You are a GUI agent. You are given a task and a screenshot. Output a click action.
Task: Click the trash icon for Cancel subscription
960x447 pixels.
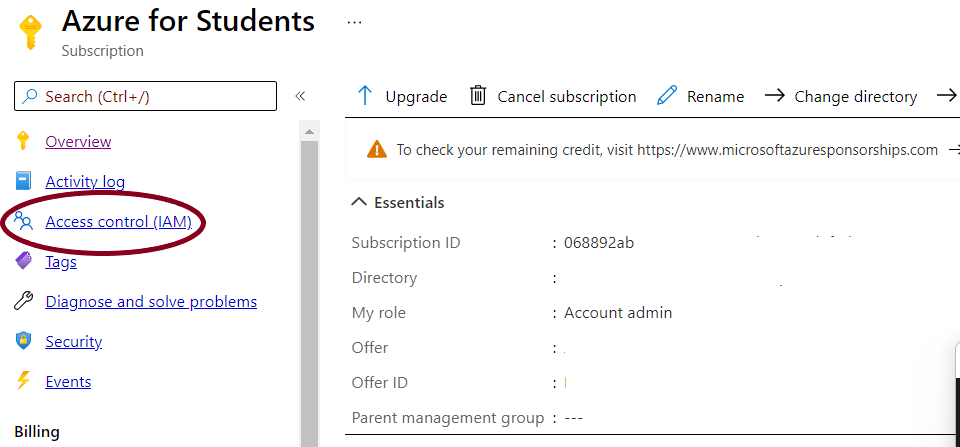(x=478, y=96)
